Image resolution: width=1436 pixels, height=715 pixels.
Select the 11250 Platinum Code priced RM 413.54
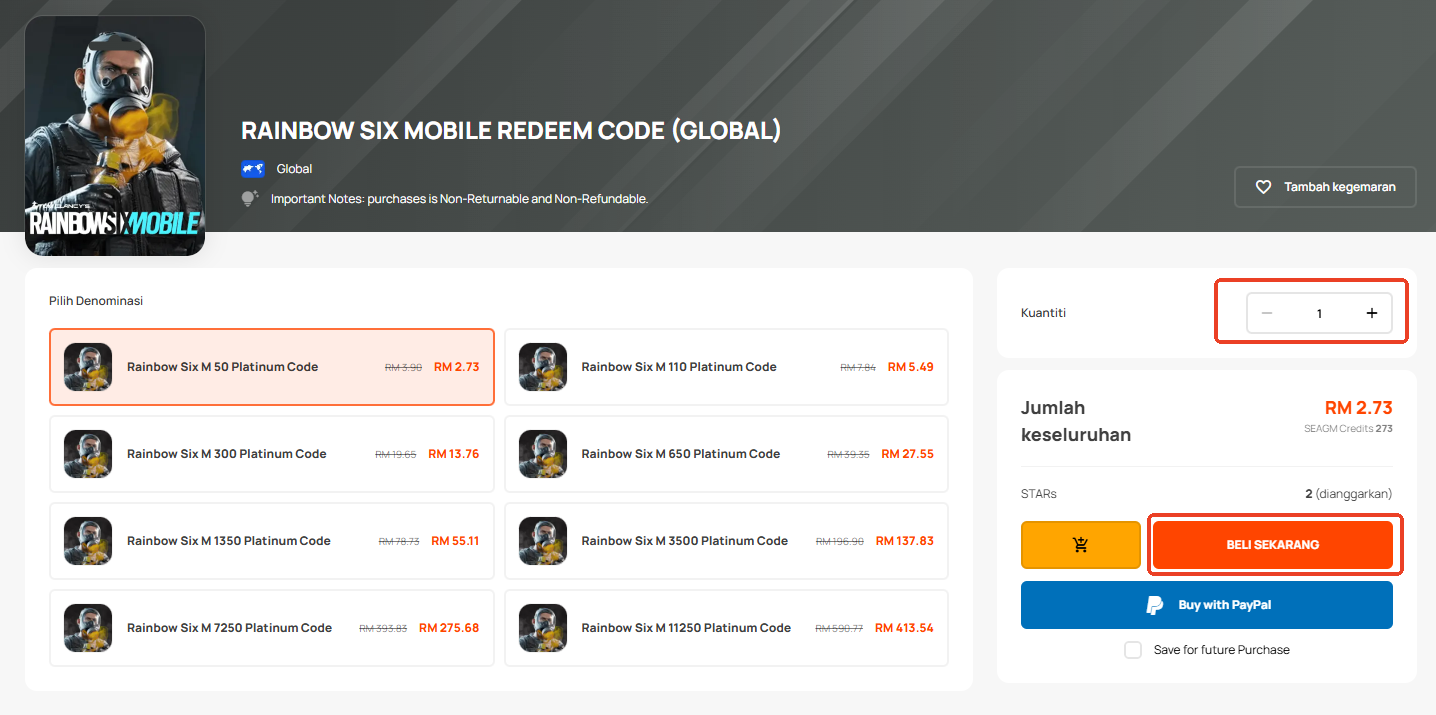[x=725, y=628]
